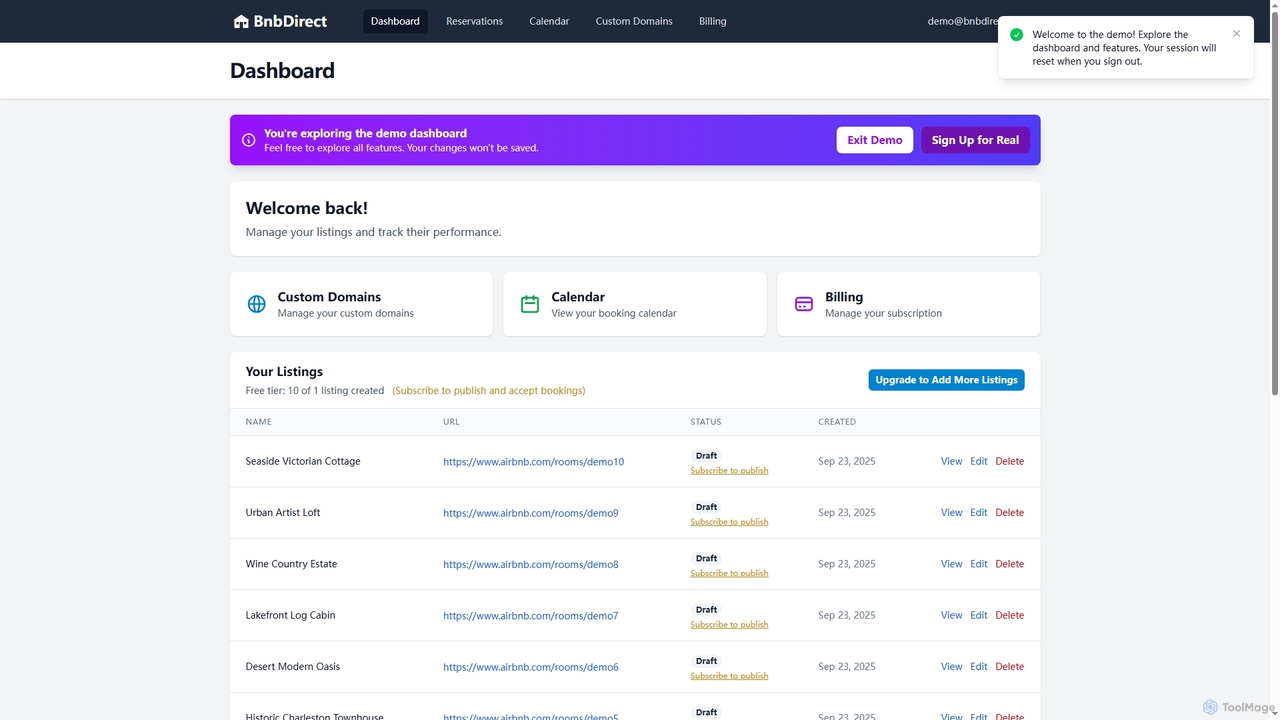Open the Custom Domains card title
Viewport: 1280px width, 720px height.
click(x=329, y=297)
